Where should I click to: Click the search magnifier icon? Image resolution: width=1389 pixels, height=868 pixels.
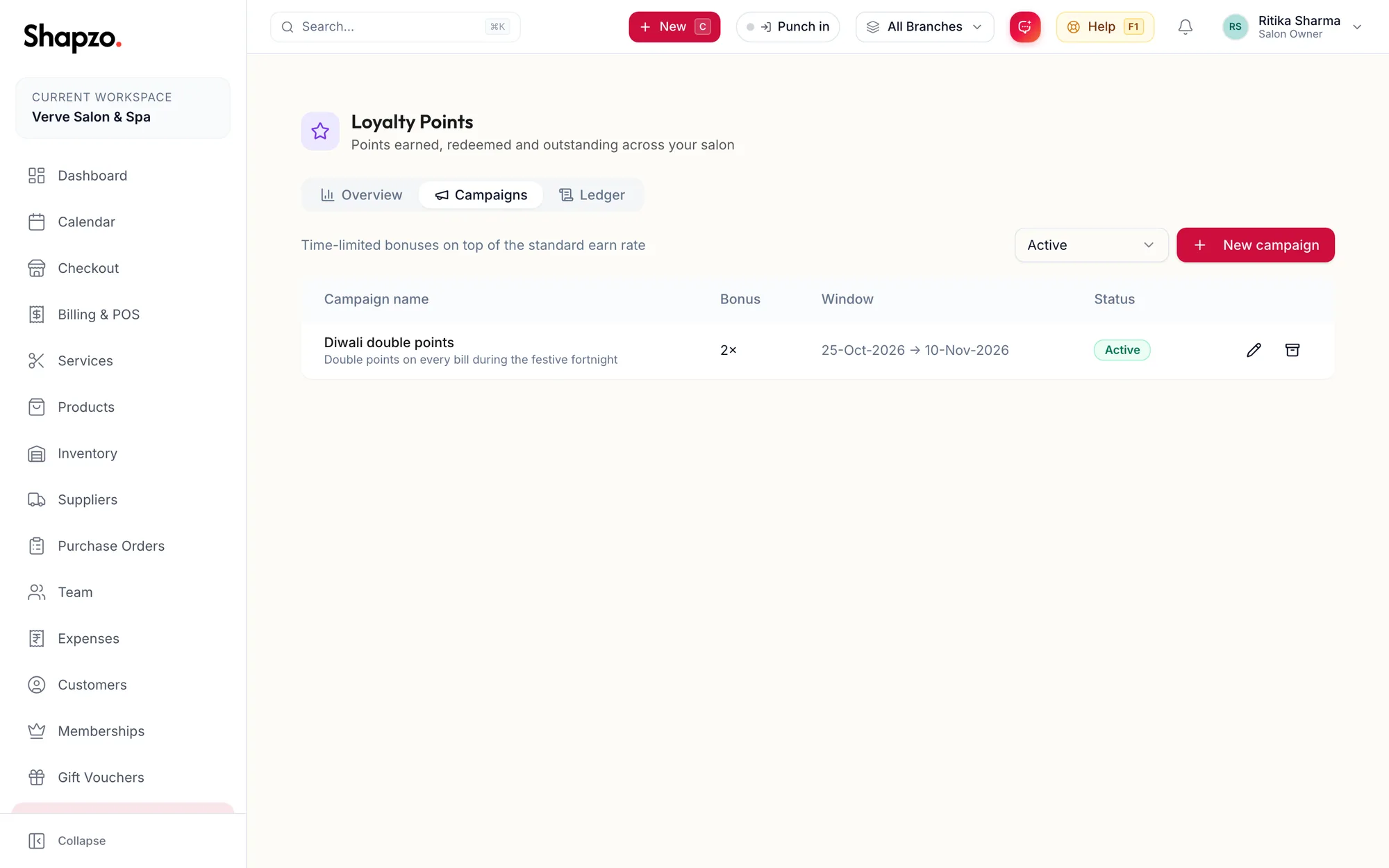pyautogui.click(x=287, y=27)
